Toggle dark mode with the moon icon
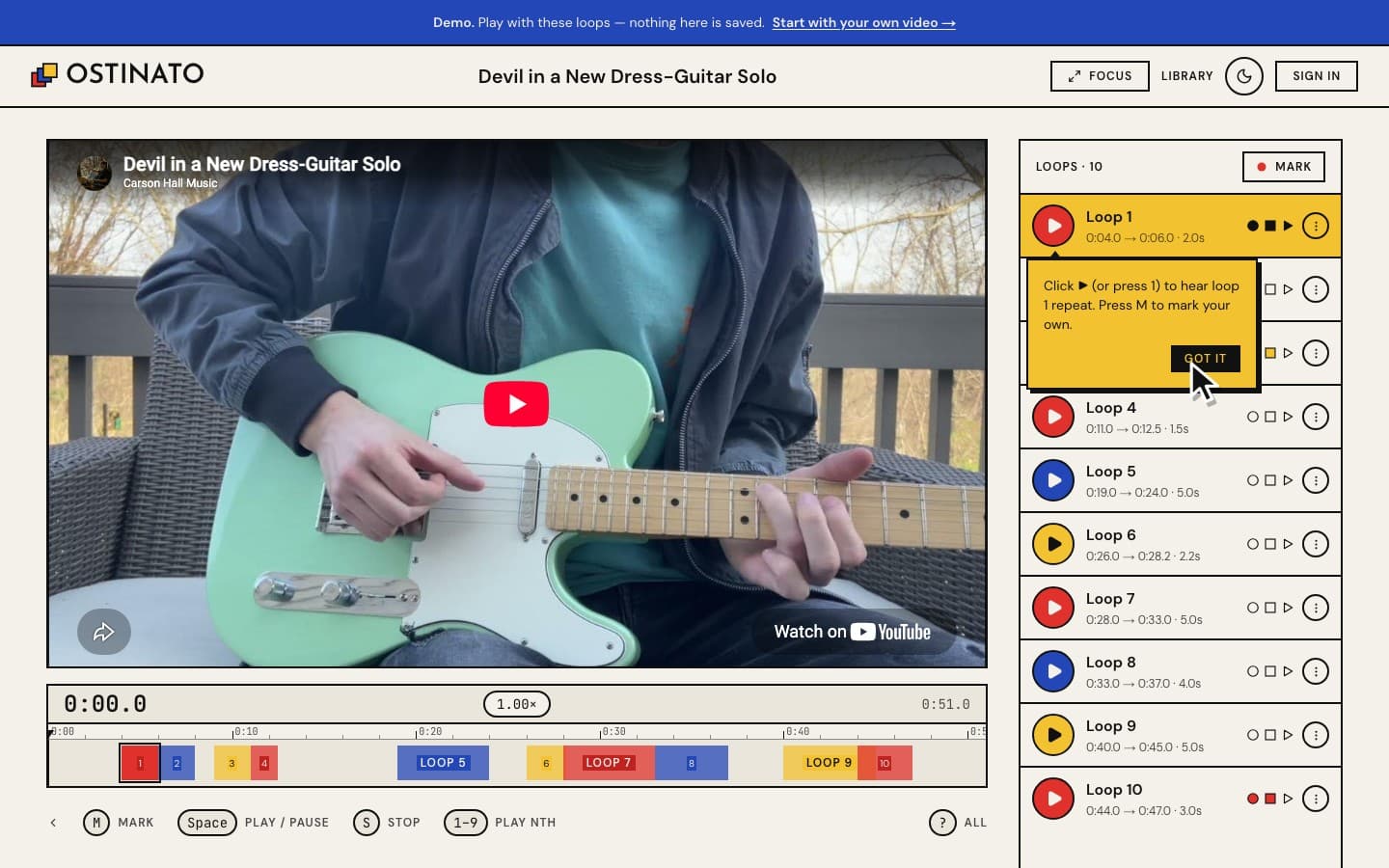 coord(1244,76)
